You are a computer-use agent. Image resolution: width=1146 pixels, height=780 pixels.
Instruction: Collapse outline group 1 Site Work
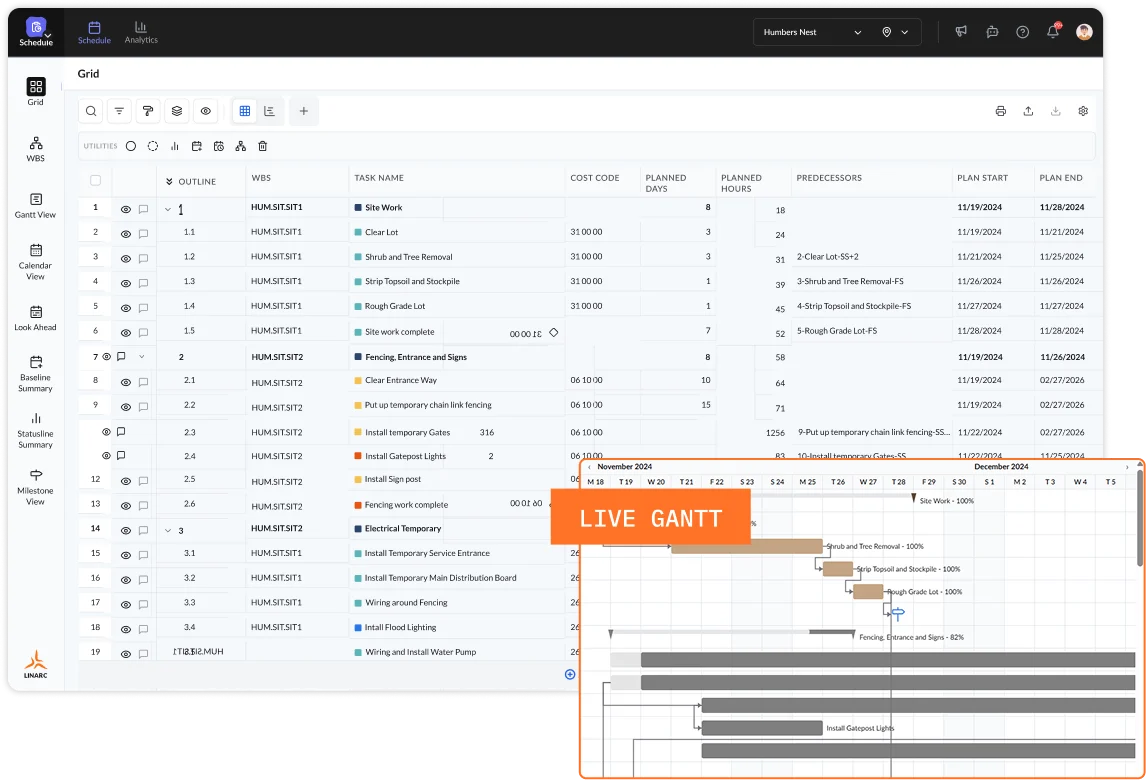click(x=168, y=210)
